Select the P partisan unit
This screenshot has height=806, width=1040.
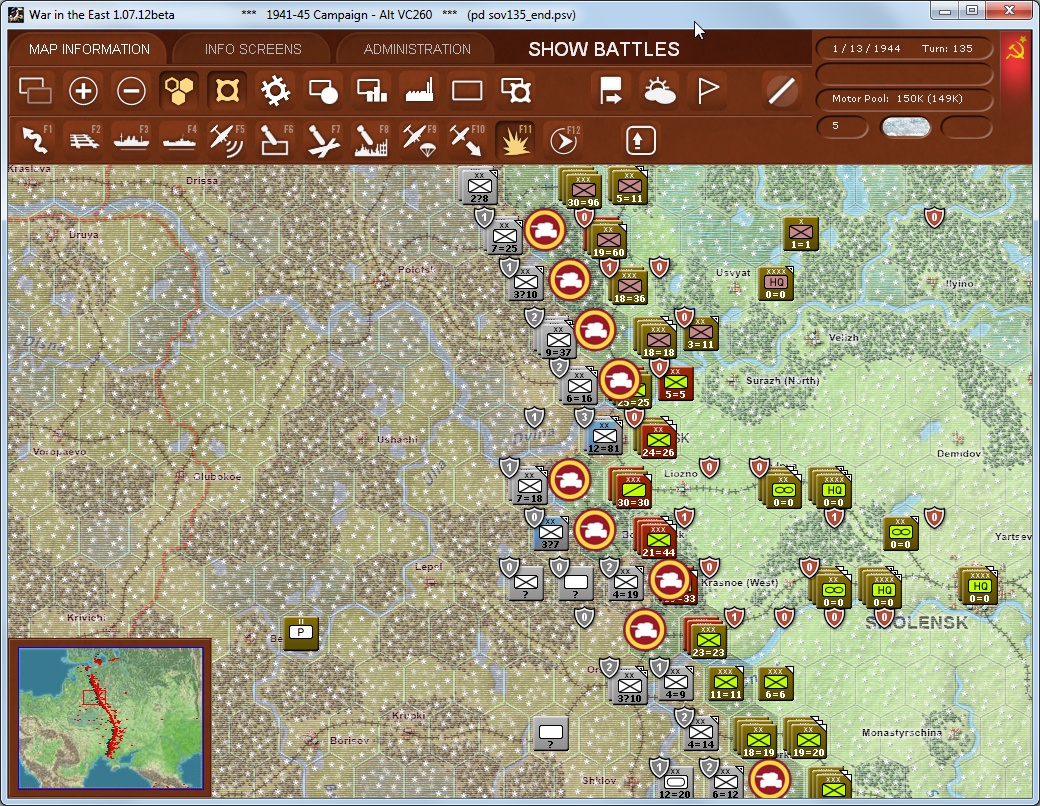(301, 633)
